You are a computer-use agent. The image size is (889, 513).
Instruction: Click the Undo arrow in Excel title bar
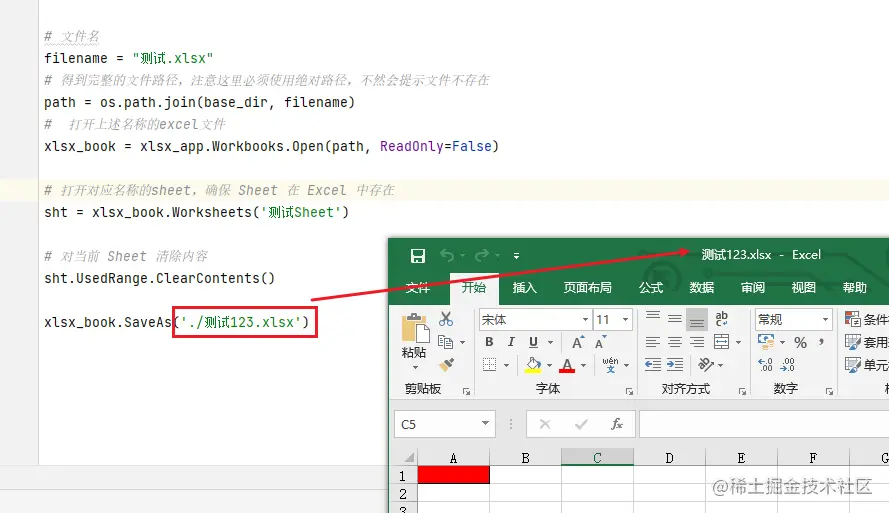(447, 256)
